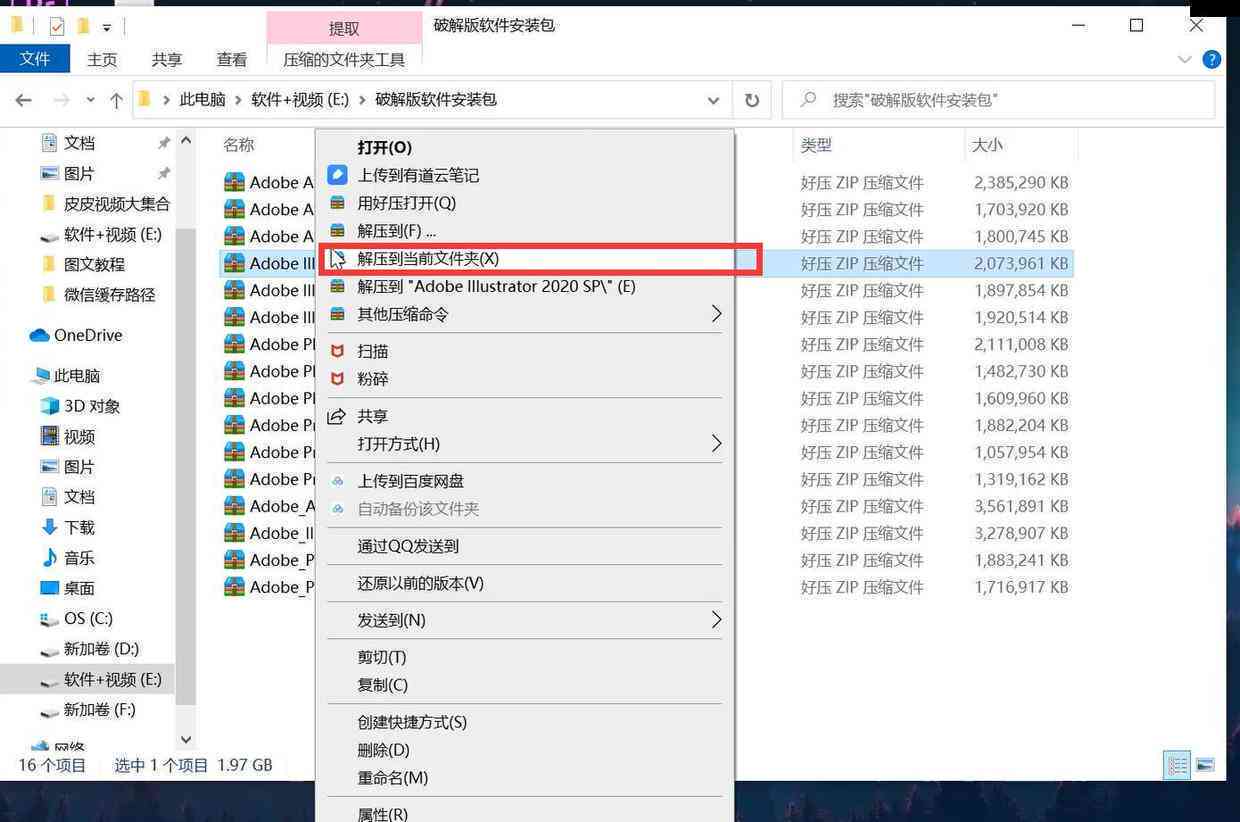Switch to large icons view icon
This screenshot has height=822, width=1240.
click(x=1205, y=765)
